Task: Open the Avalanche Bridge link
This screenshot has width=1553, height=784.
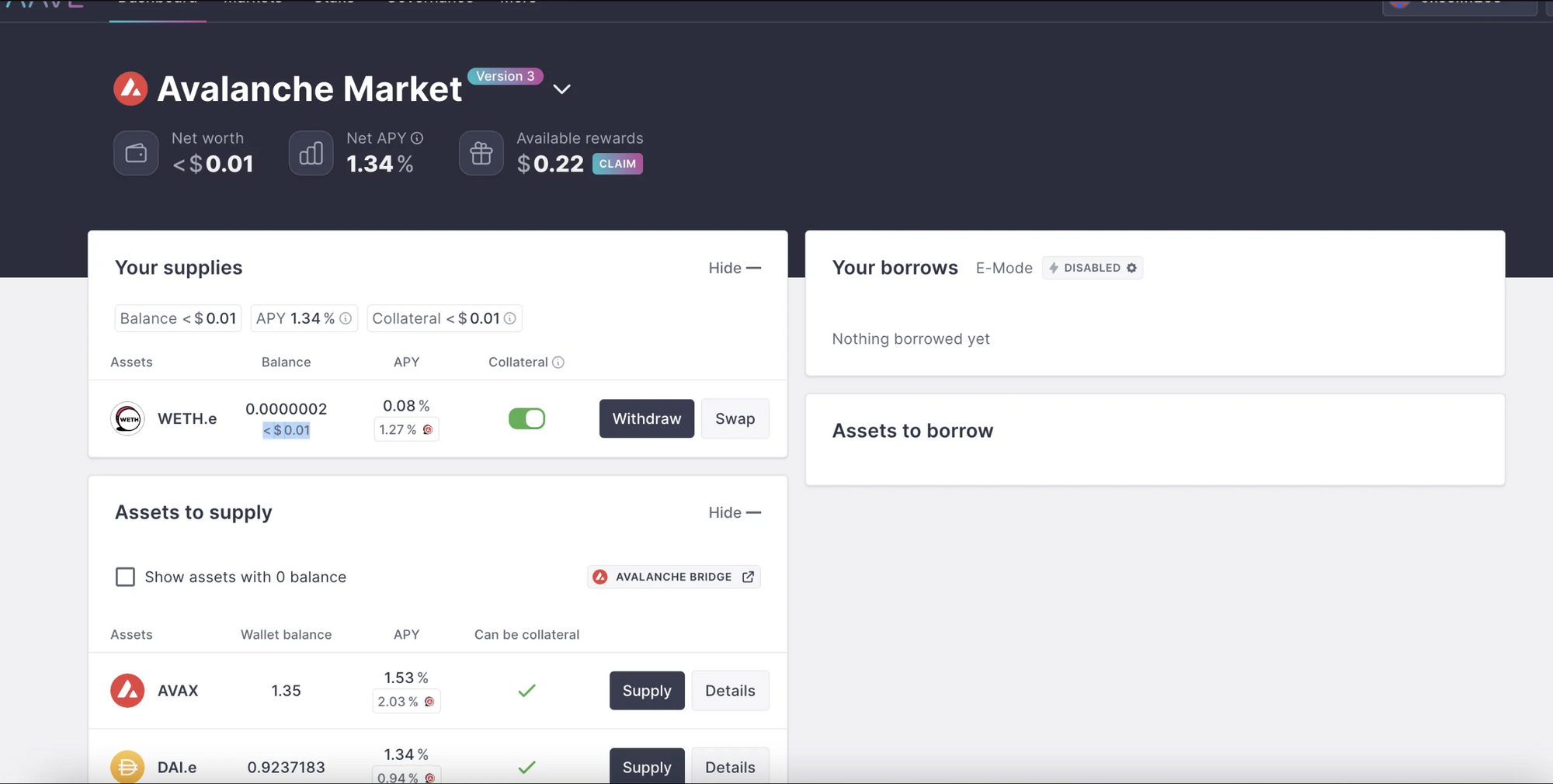Action: coord(674,577)
